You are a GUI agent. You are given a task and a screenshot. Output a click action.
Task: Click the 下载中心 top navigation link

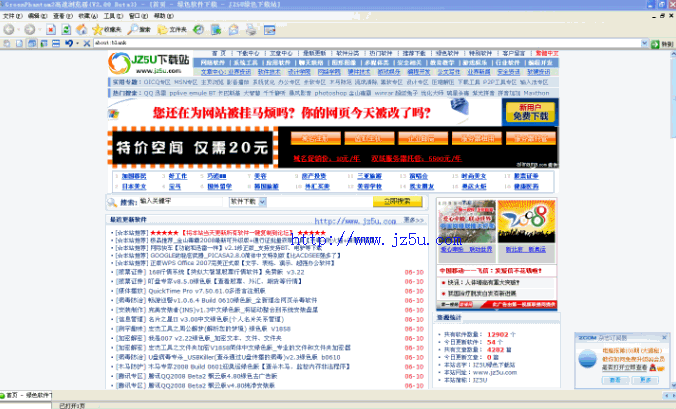point(248,53)
